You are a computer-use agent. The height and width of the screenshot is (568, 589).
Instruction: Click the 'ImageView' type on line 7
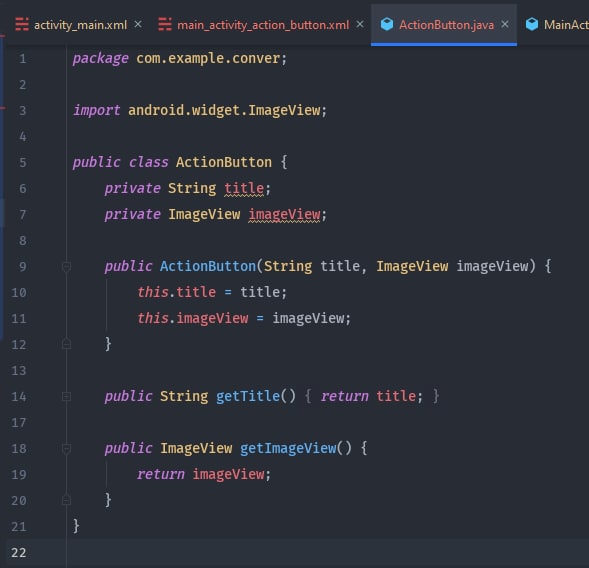point(204,215)
